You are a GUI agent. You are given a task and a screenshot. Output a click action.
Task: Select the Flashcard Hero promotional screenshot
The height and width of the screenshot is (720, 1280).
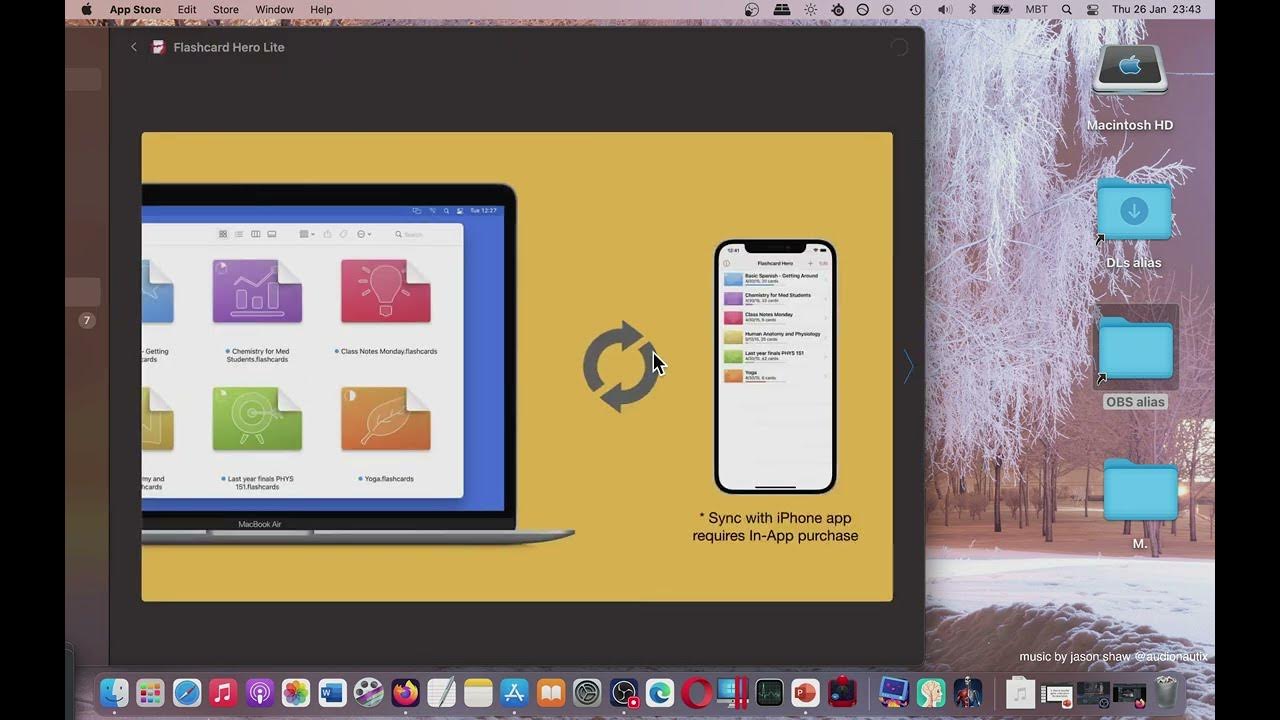pyautogui.click(x=517, y=367)
